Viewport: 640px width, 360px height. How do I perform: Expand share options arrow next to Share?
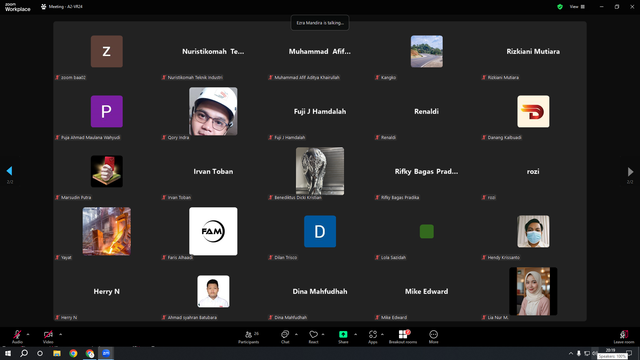coord(355,334)
